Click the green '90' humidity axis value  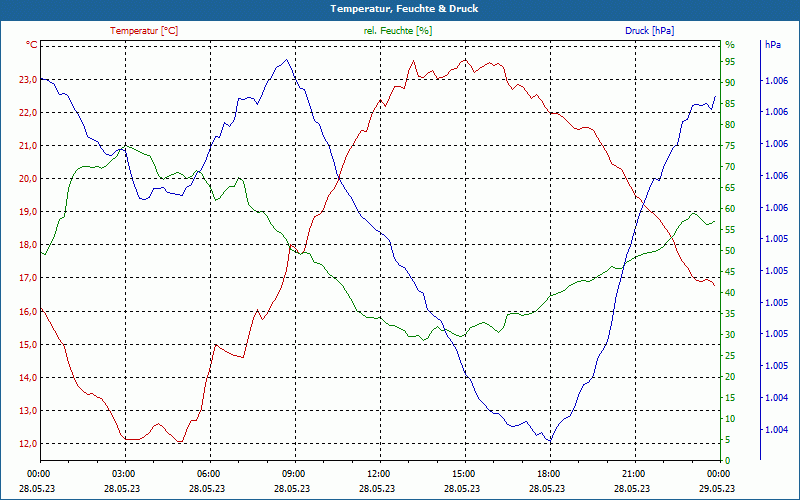click(x=730, y=83)
